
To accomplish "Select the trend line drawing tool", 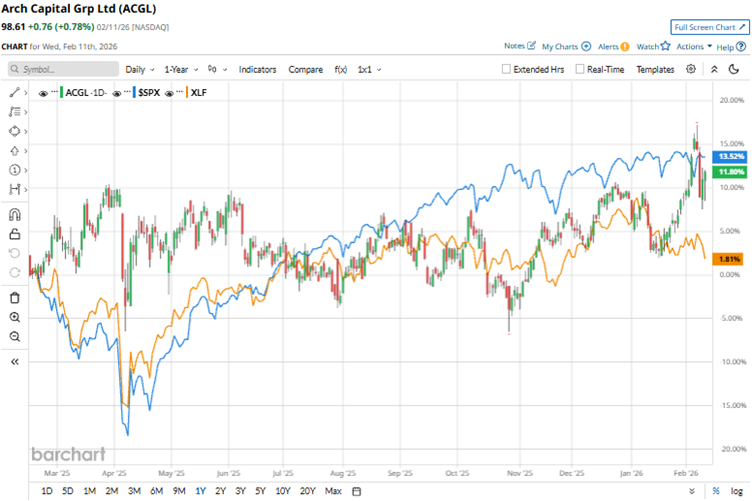I will click(14, 92).
